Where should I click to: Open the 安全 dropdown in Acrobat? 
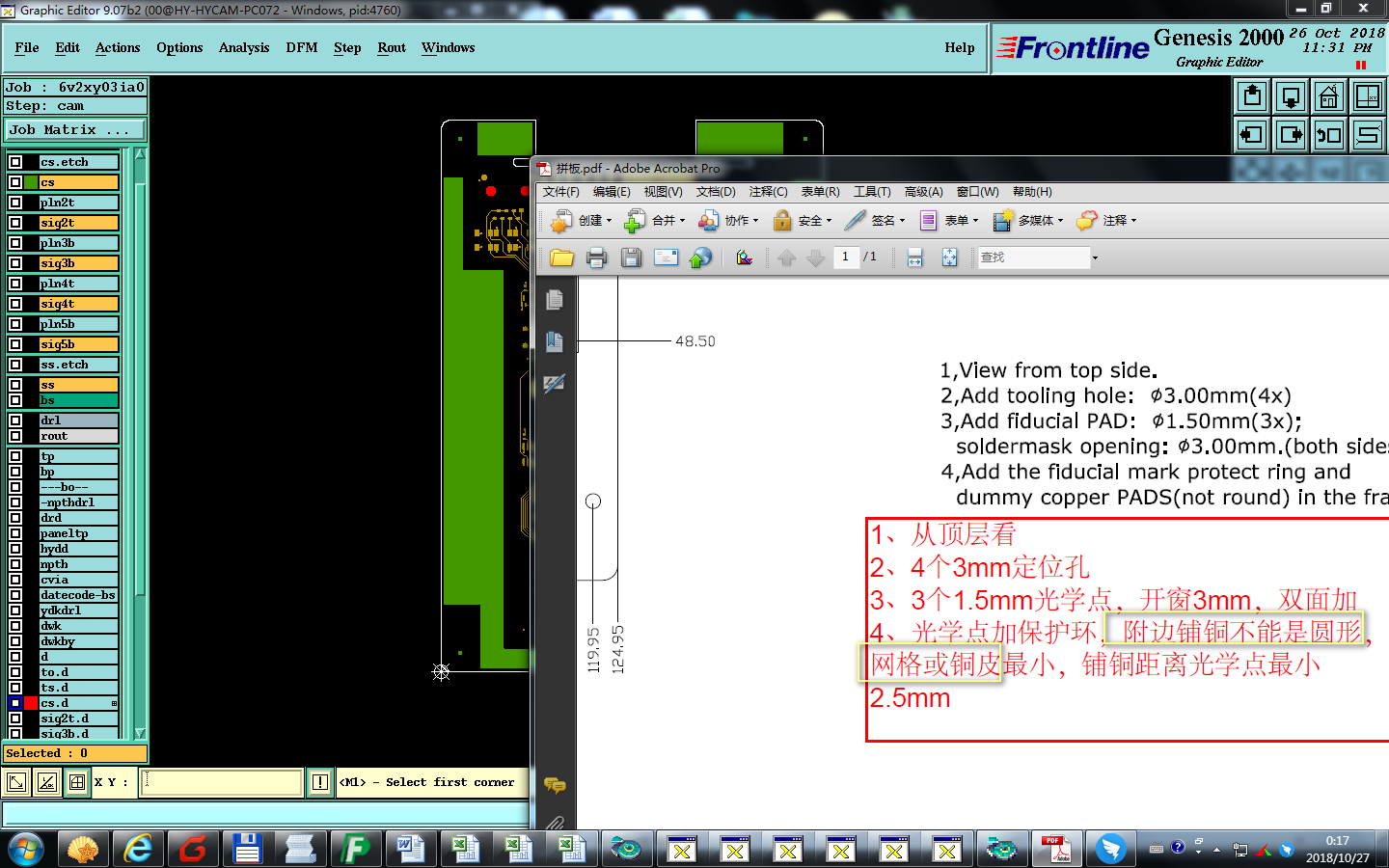(803, 221)
